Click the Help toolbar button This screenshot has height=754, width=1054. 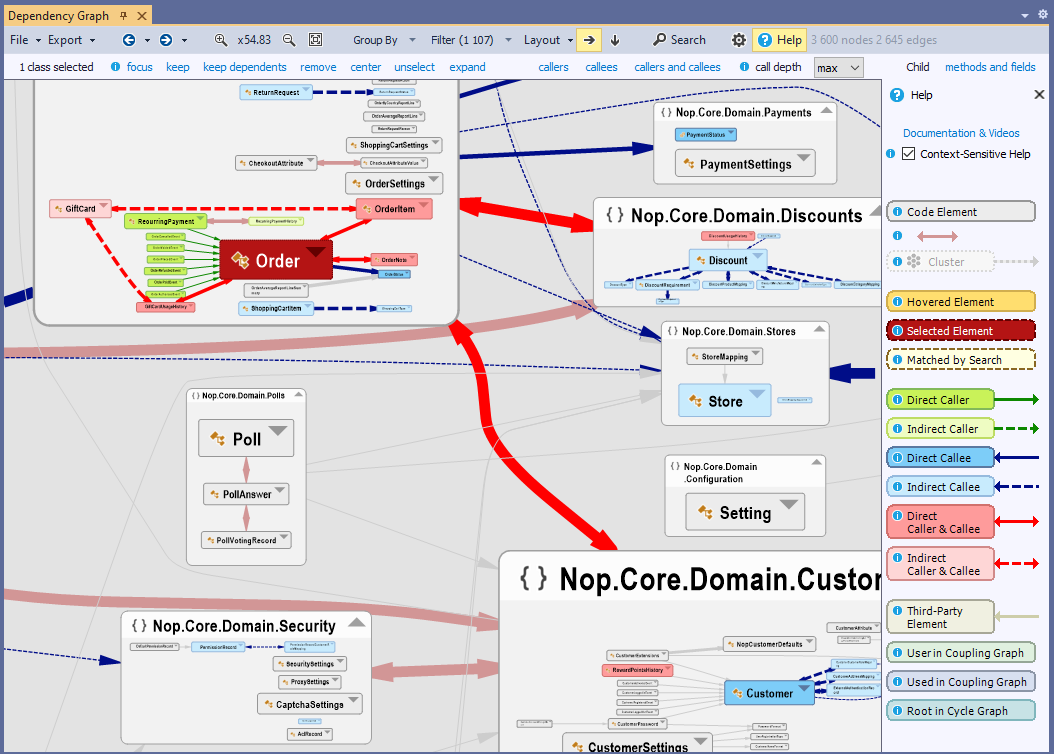(x=780, y=40)
